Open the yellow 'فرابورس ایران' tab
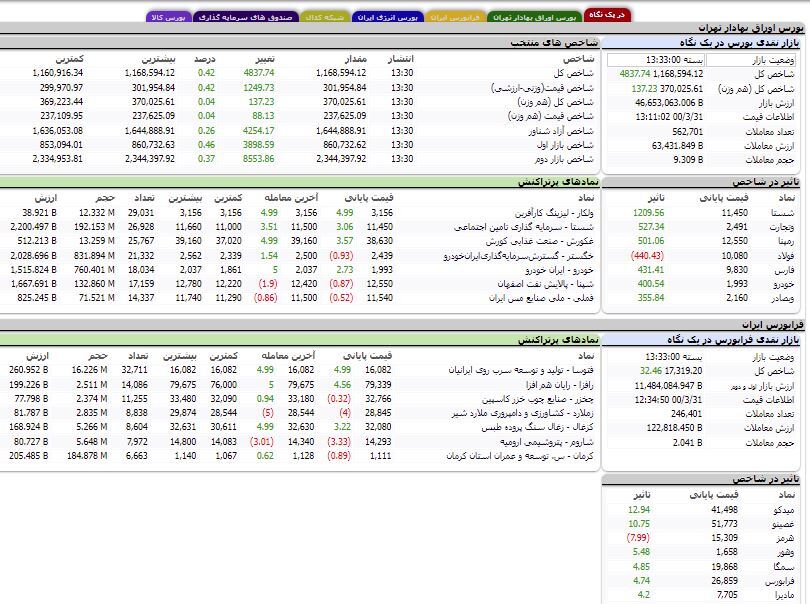Viewport: 810px width, 604px height. pos(455,17)
